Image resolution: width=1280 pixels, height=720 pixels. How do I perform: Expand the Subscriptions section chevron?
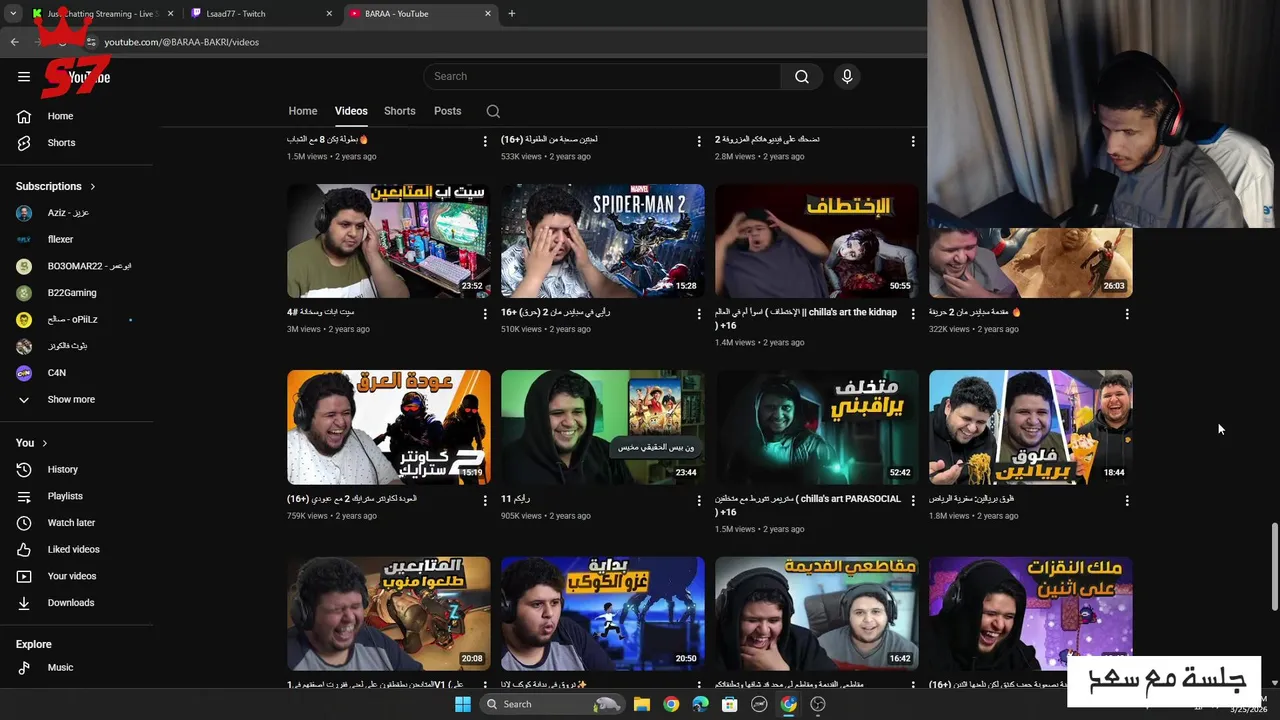click(93, 187)
